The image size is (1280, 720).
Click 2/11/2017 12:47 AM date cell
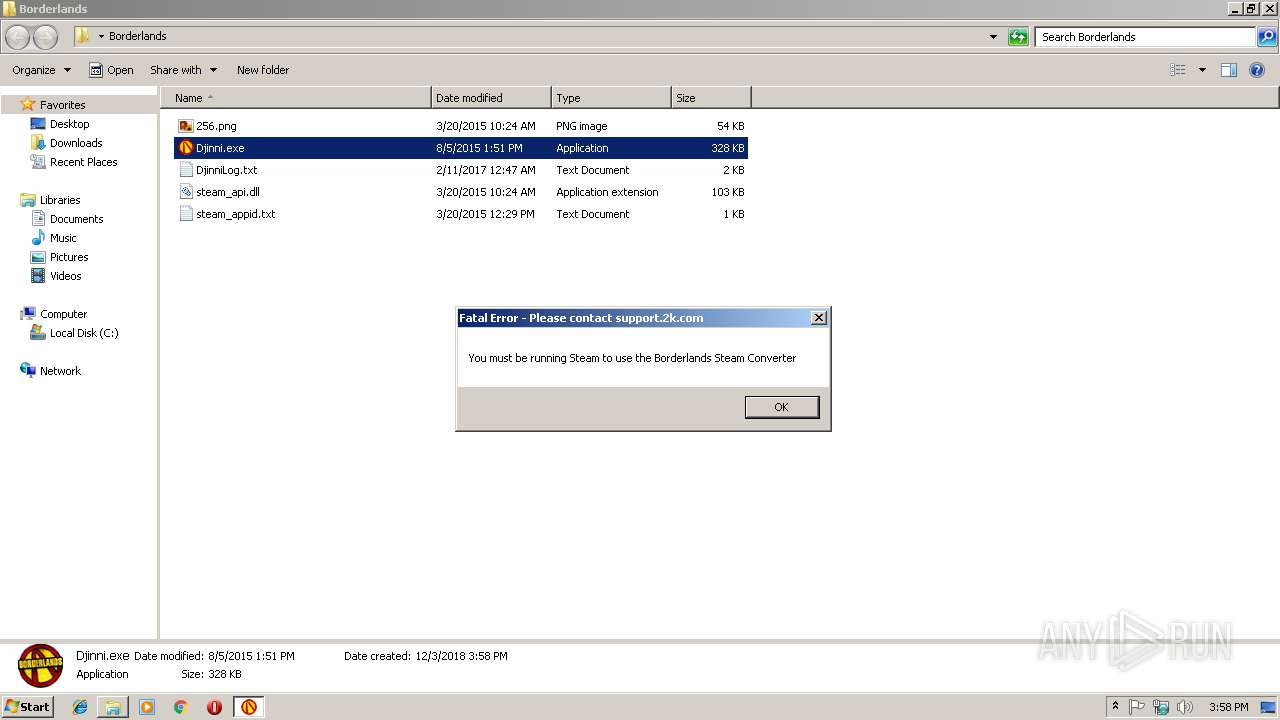point(486,170)
